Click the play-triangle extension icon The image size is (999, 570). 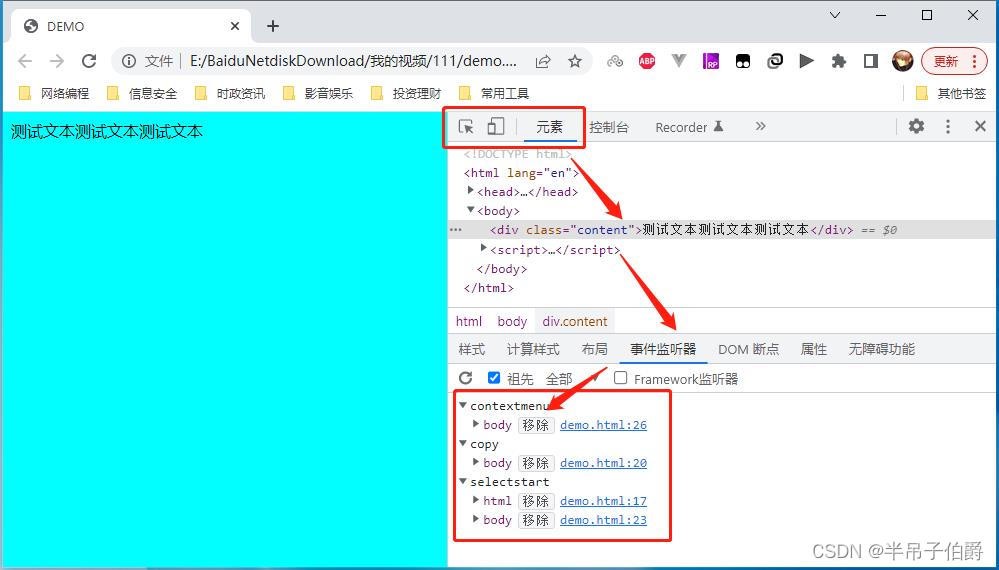coord(807,61)
